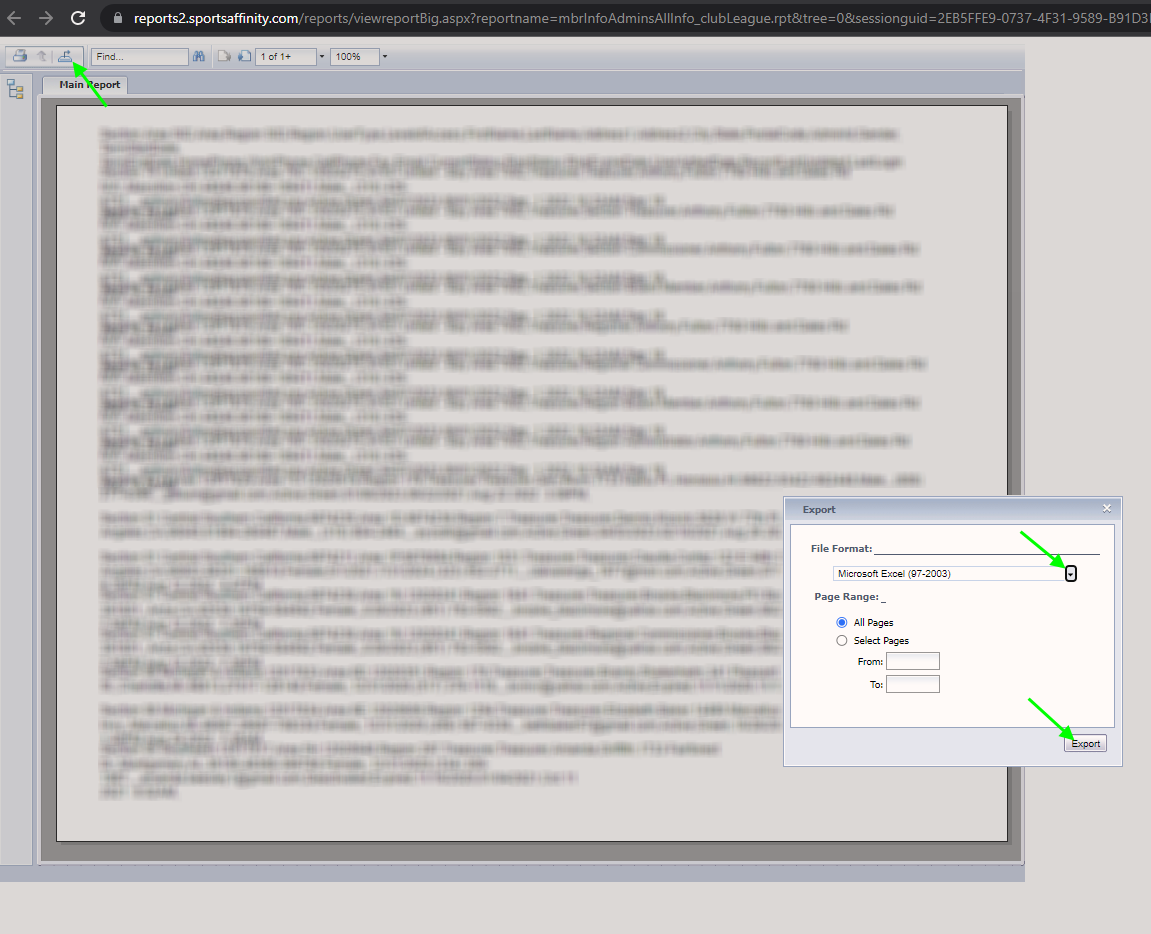Close the Export dialog
The height and width of the screenshot is (934, 1151).
coord(1107,508)
